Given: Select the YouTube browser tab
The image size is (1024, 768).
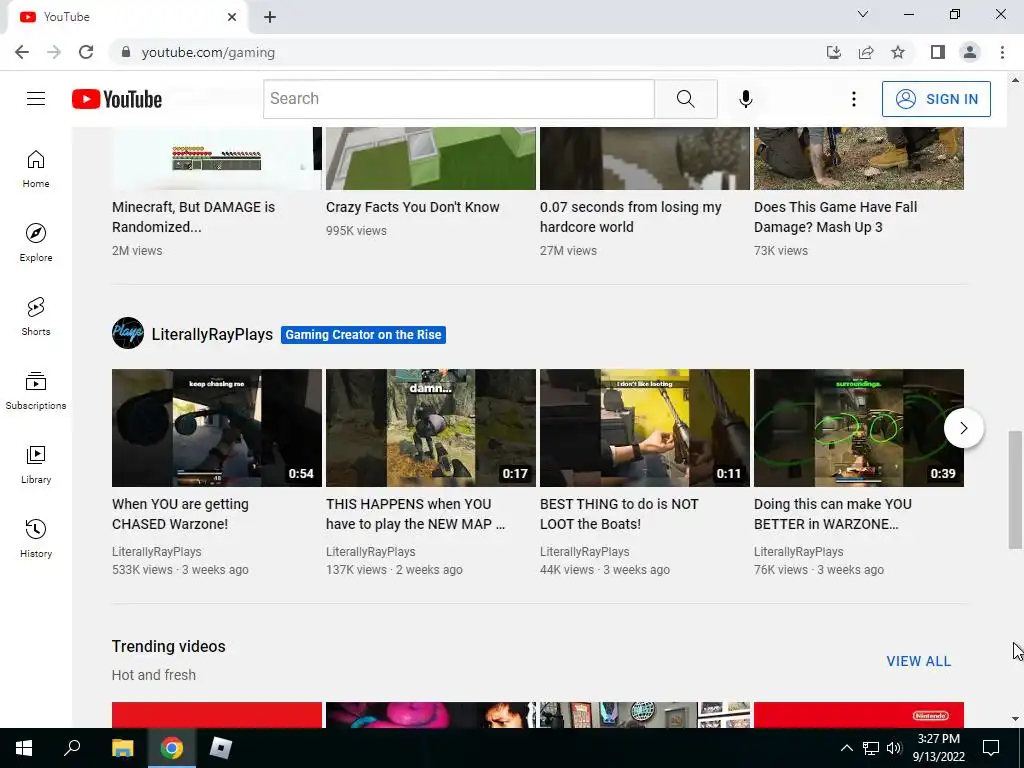Looking at the screenshot, I should tap(128, 17).
